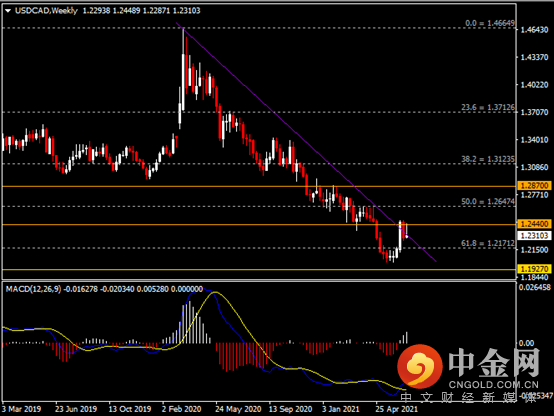The image size is (554, 416).
Task: Click the 13 Oct 2019 date label
Action: click(130, 409)
